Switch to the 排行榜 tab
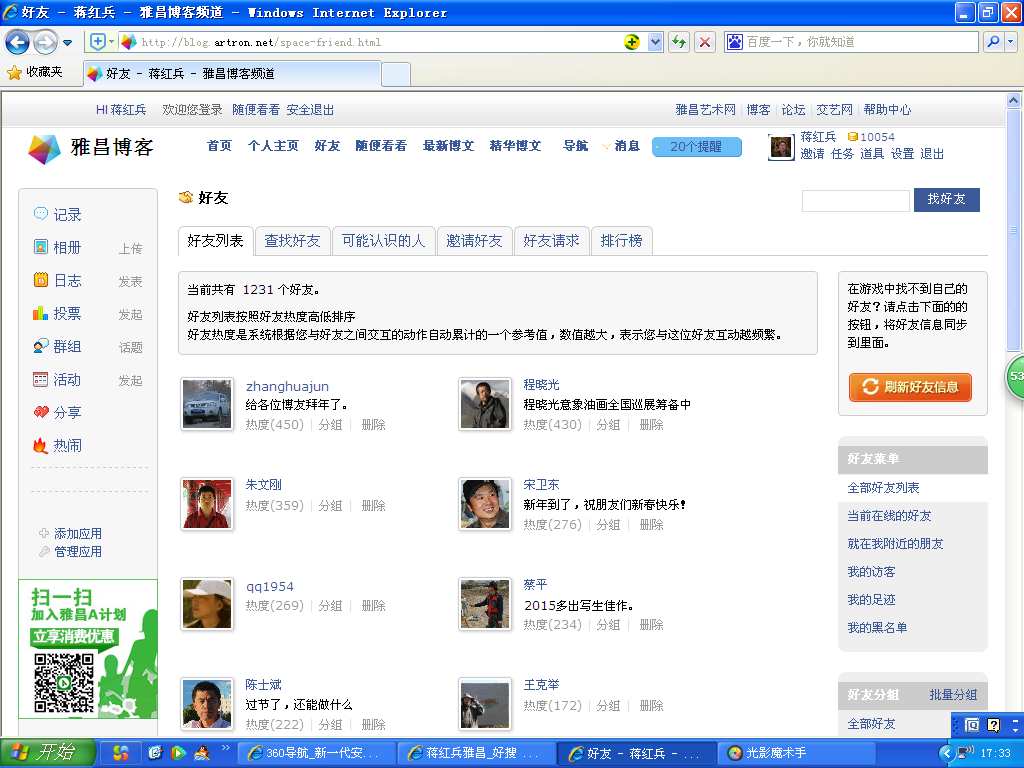The width and height of the screenshot is (1024, 768). pos(621,241)
